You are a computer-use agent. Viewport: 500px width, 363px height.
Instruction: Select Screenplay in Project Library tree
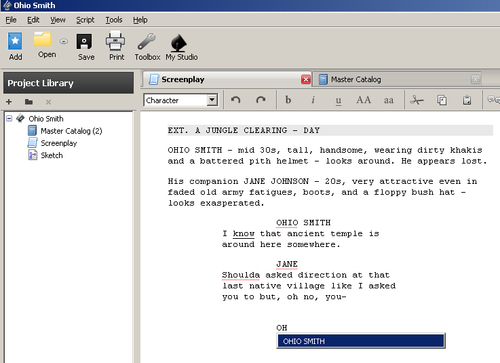point(59,143)
